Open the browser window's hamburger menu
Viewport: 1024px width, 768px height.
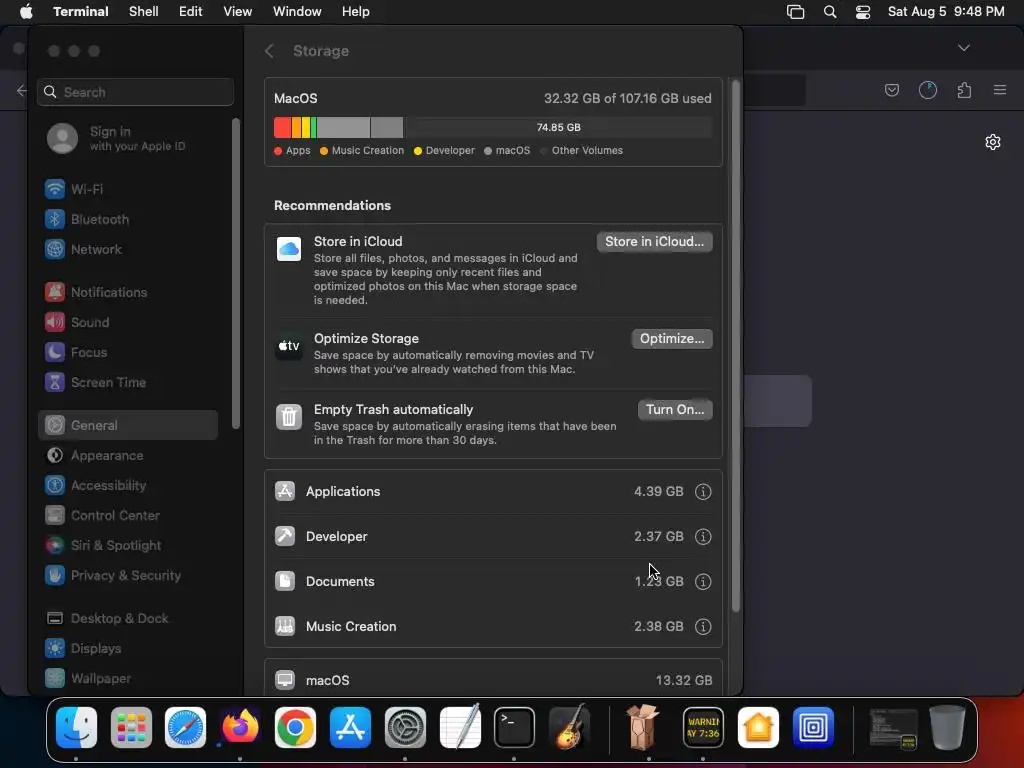click(1000, 90)
